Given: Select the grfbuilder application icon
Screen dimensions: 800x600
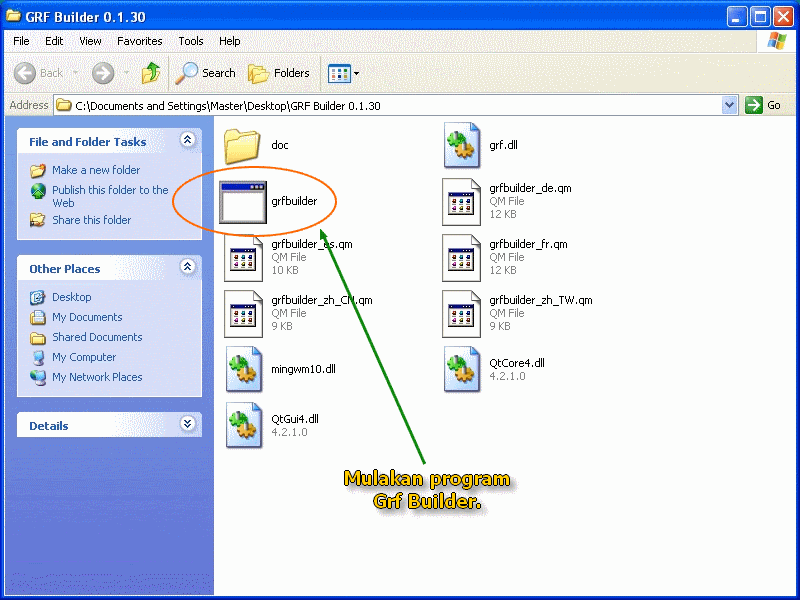Looking at the screenshot, I should [243, 202].
